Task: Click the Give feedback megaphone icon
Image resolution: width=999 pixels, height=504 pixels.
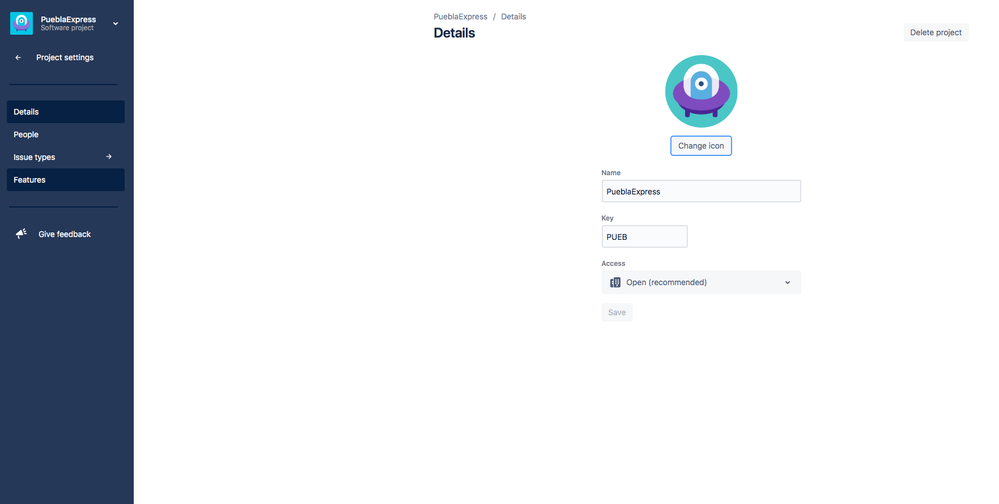Action: click(x=22, y=234)
